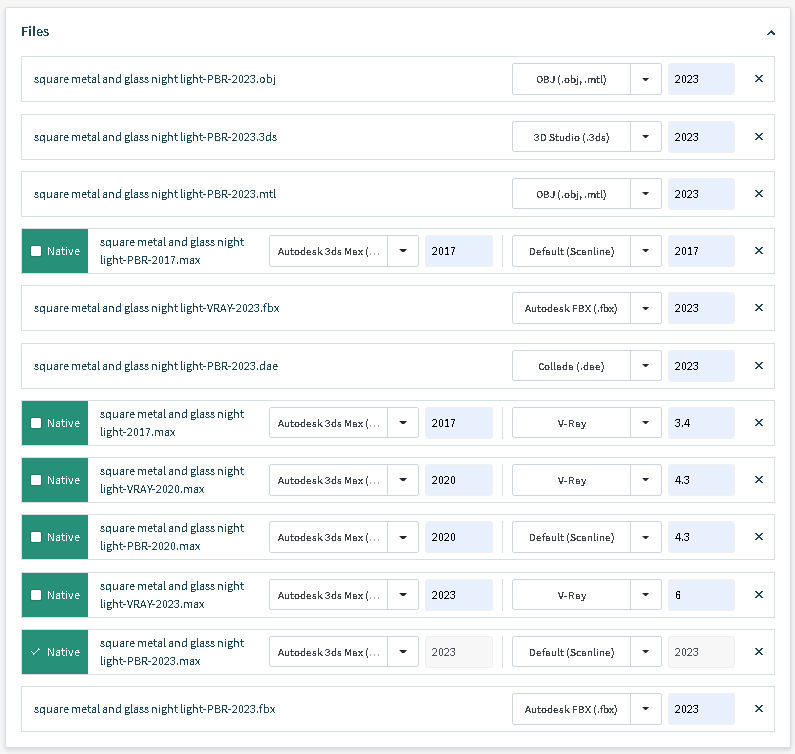The height and width of the screenshot is (754, 795).
Task: Mark VRAY-2020.max as Native
Action: tap(37, 480)
